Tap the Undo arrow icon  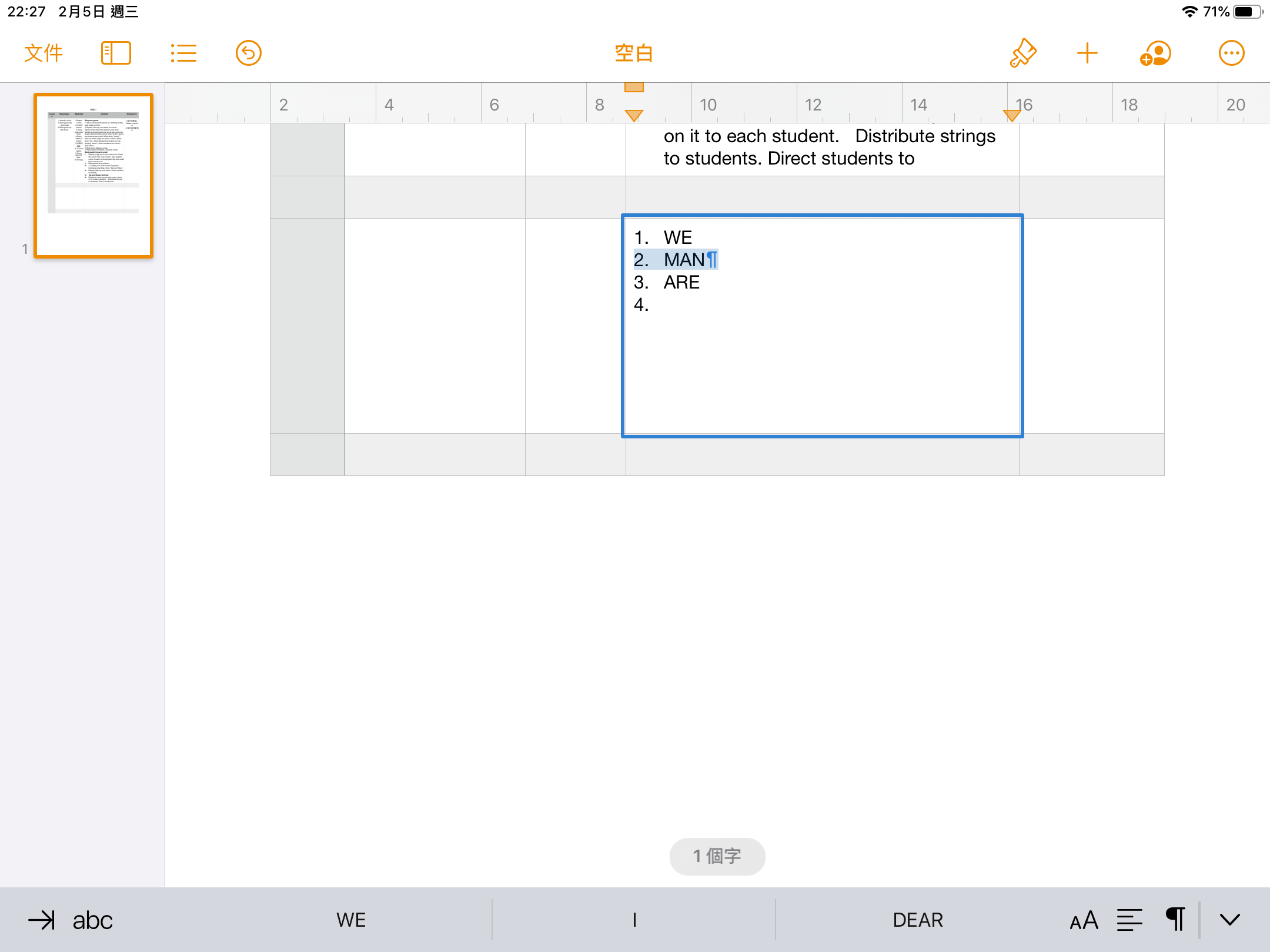(x=248, y=53)
